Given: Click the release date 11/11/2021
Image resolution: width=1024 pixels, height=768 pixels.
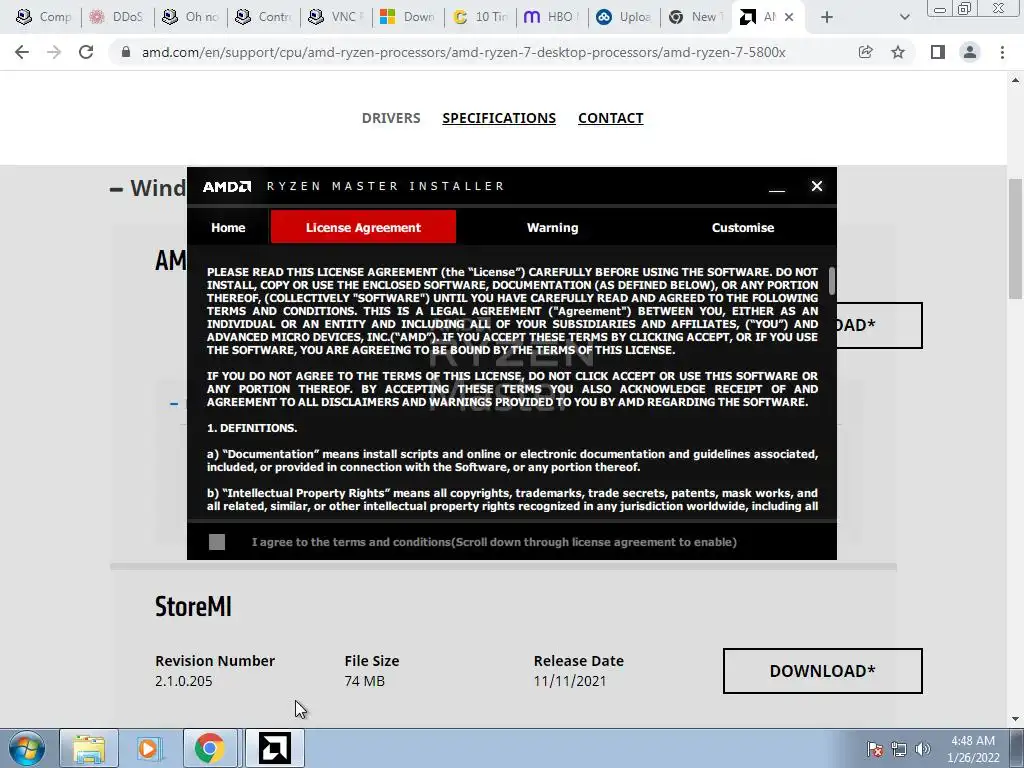Looking at the screenshot, I should (569, 680).
